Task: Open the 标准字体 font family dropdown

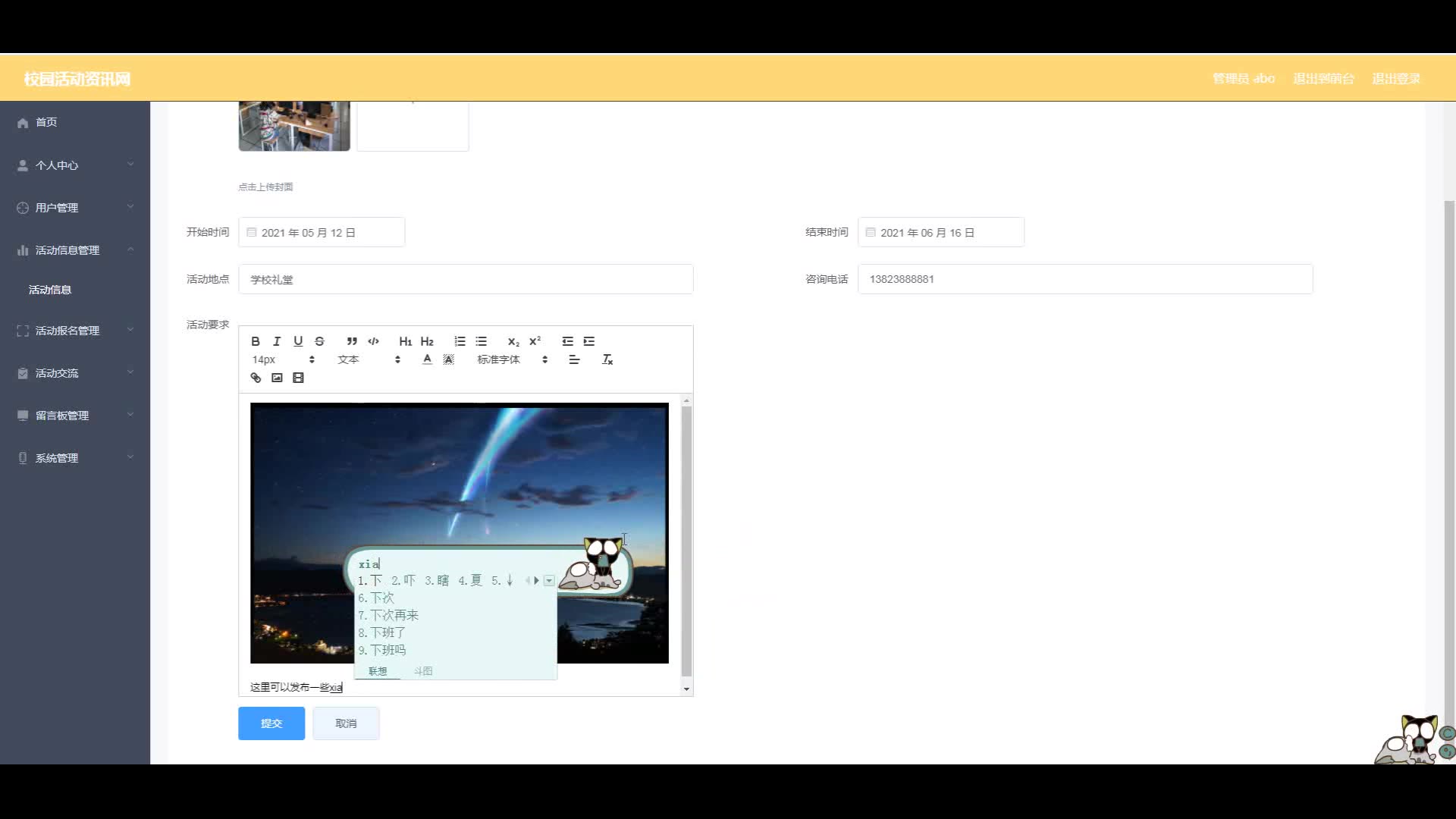Action: [512, 359]
